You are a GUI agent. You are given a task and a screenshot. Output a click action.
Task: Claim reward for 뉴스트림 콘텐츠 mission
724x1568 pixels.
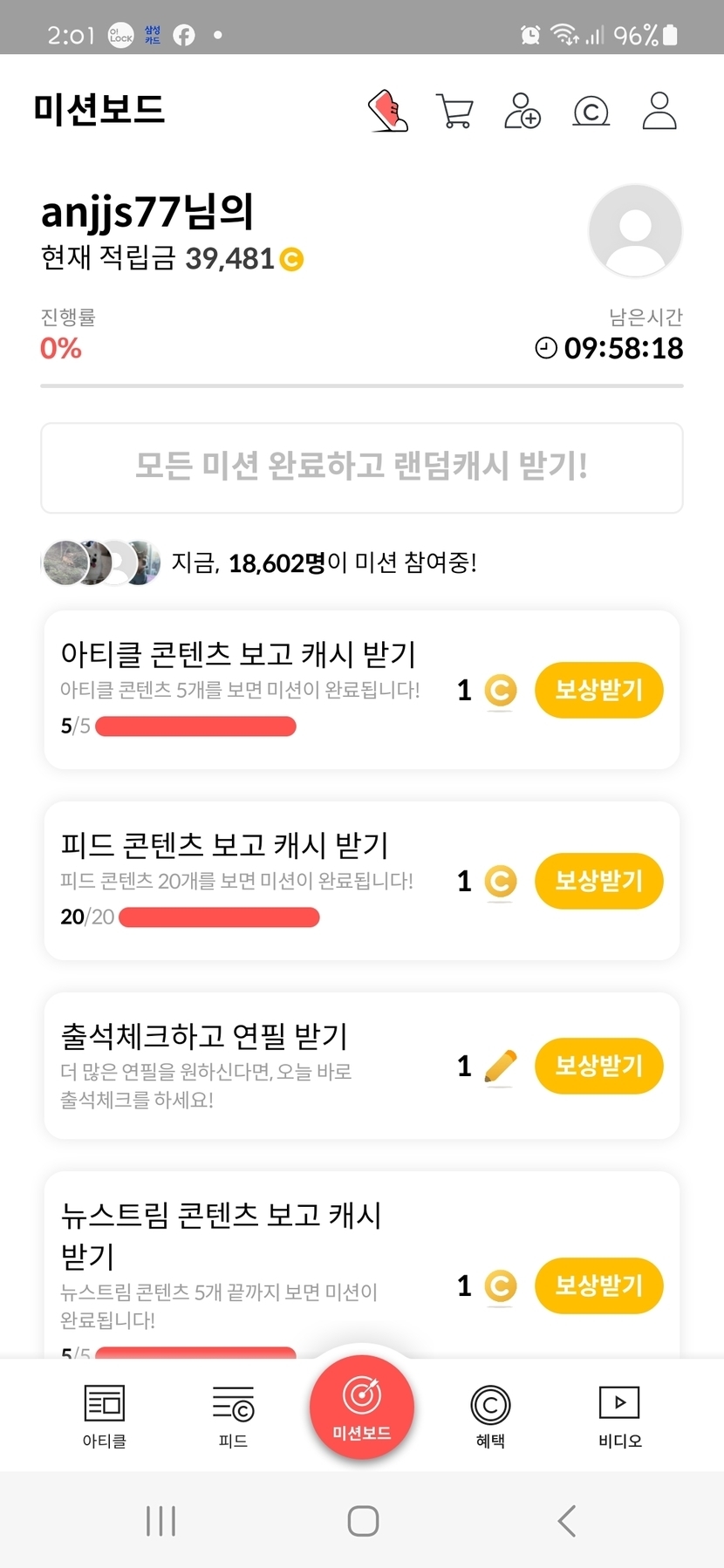598,1285
